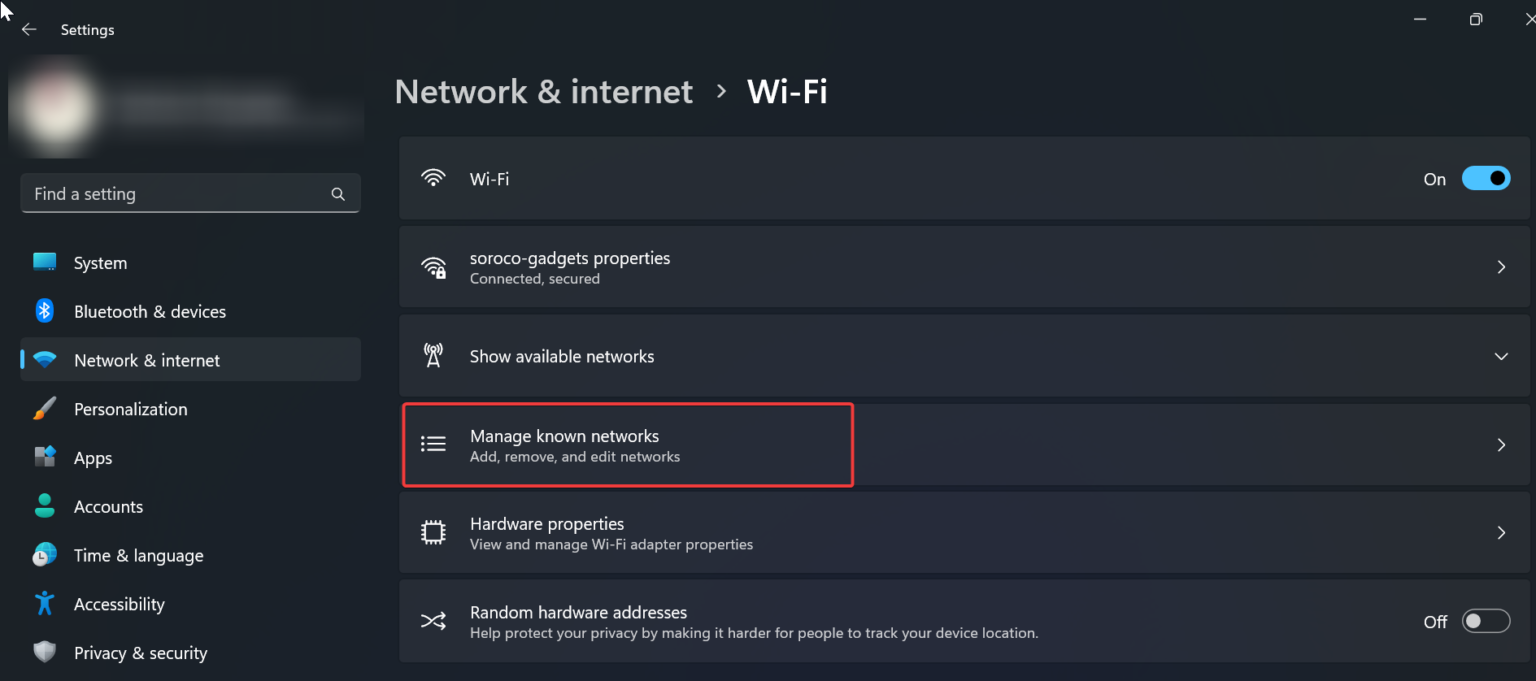This screenshot has height=681, width=1536.
Task: Enable Random hardware addresses toggle
Action: tap(1485, 622)
